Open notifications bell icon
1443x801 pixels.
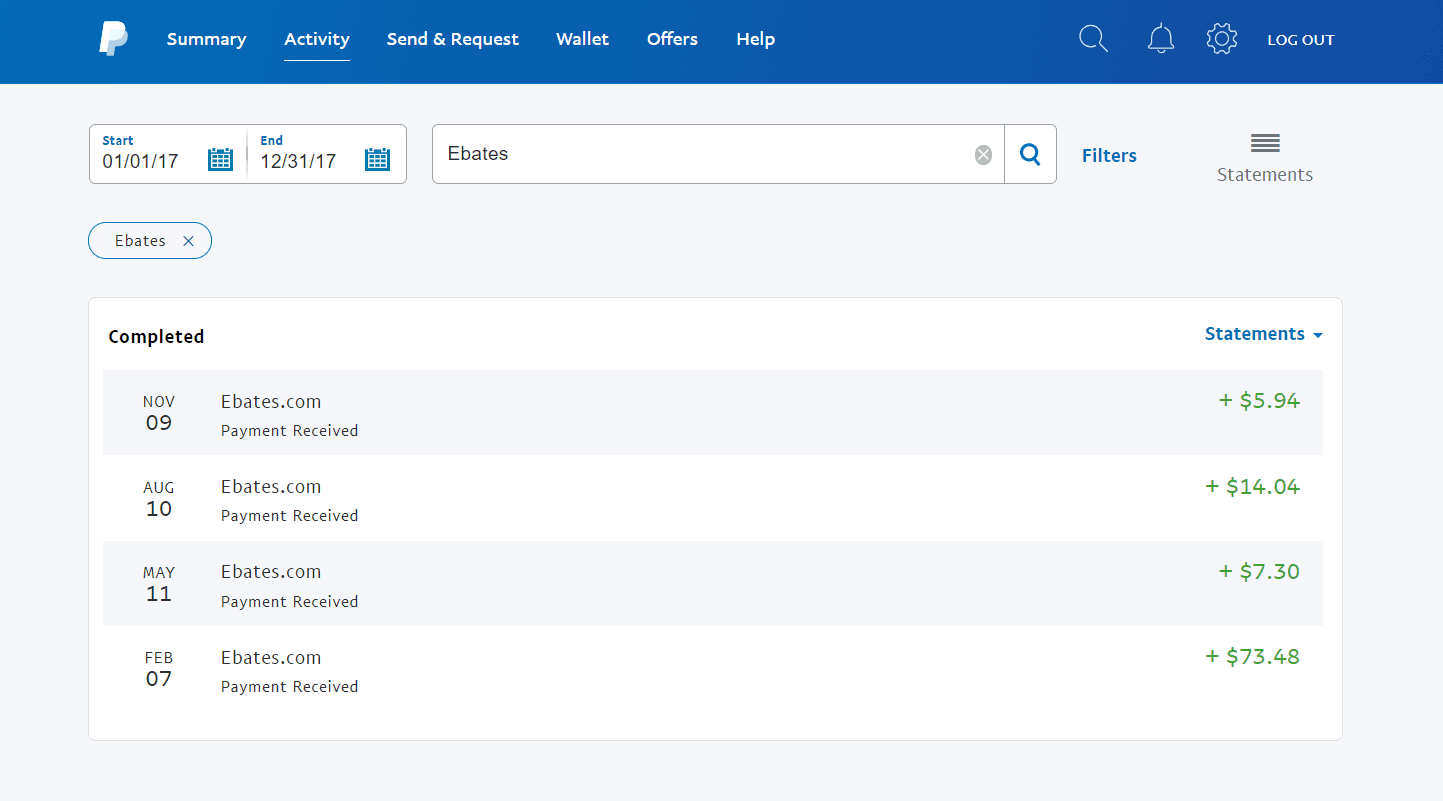(x=1161, y=39)
